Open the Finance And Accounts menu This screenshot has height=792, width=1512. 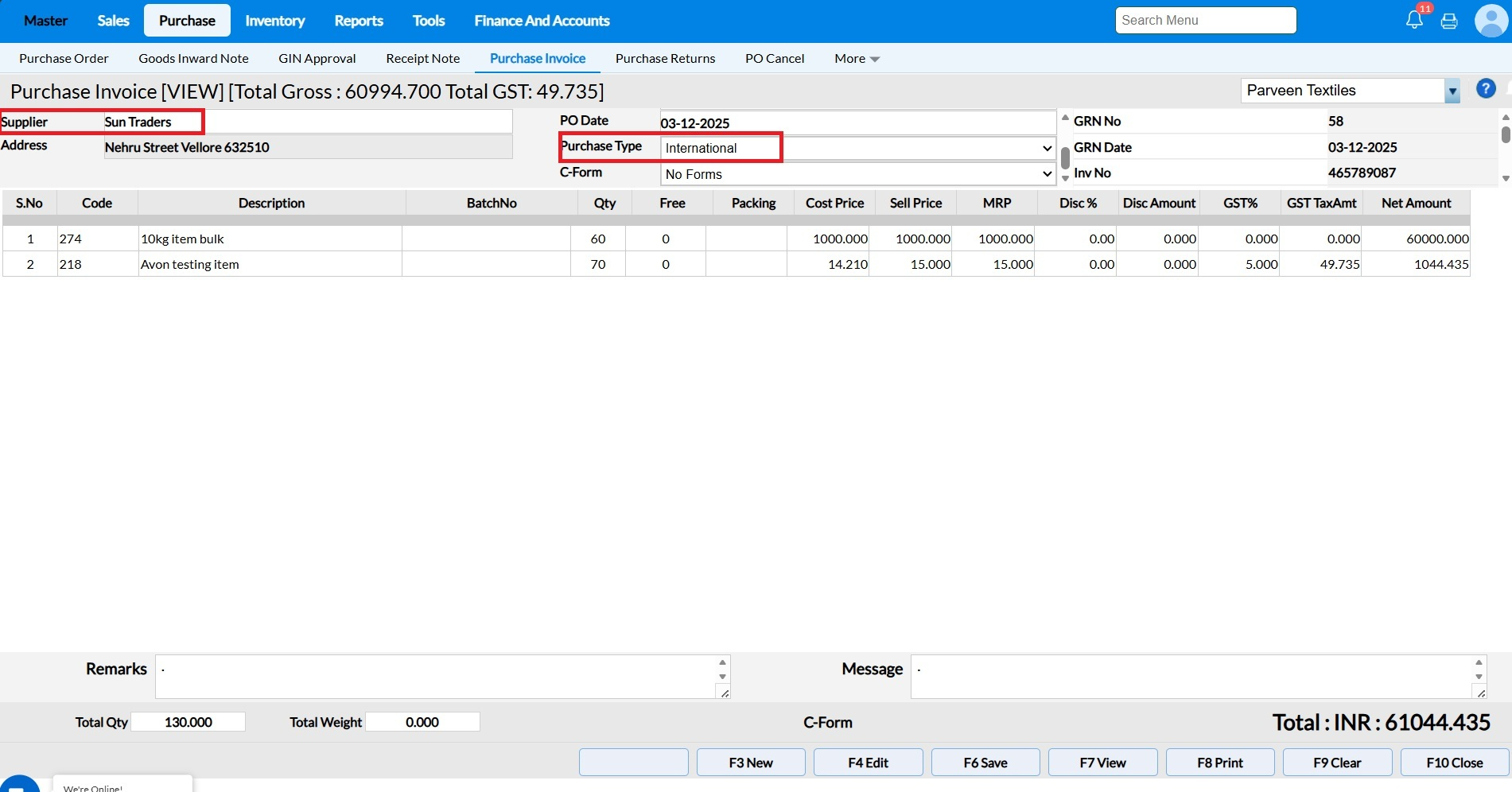tap(542, 21)
